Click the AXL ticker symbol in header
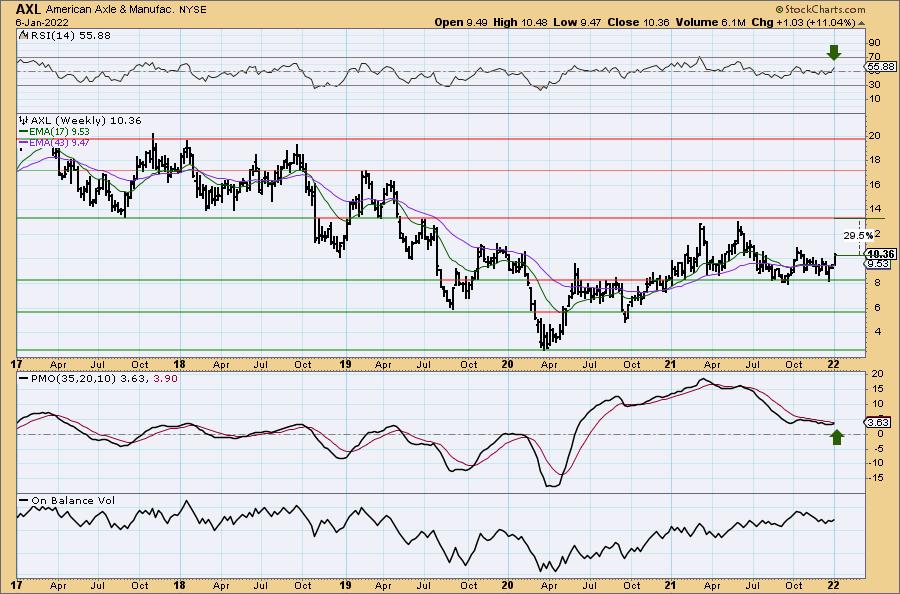 (28, 9)
